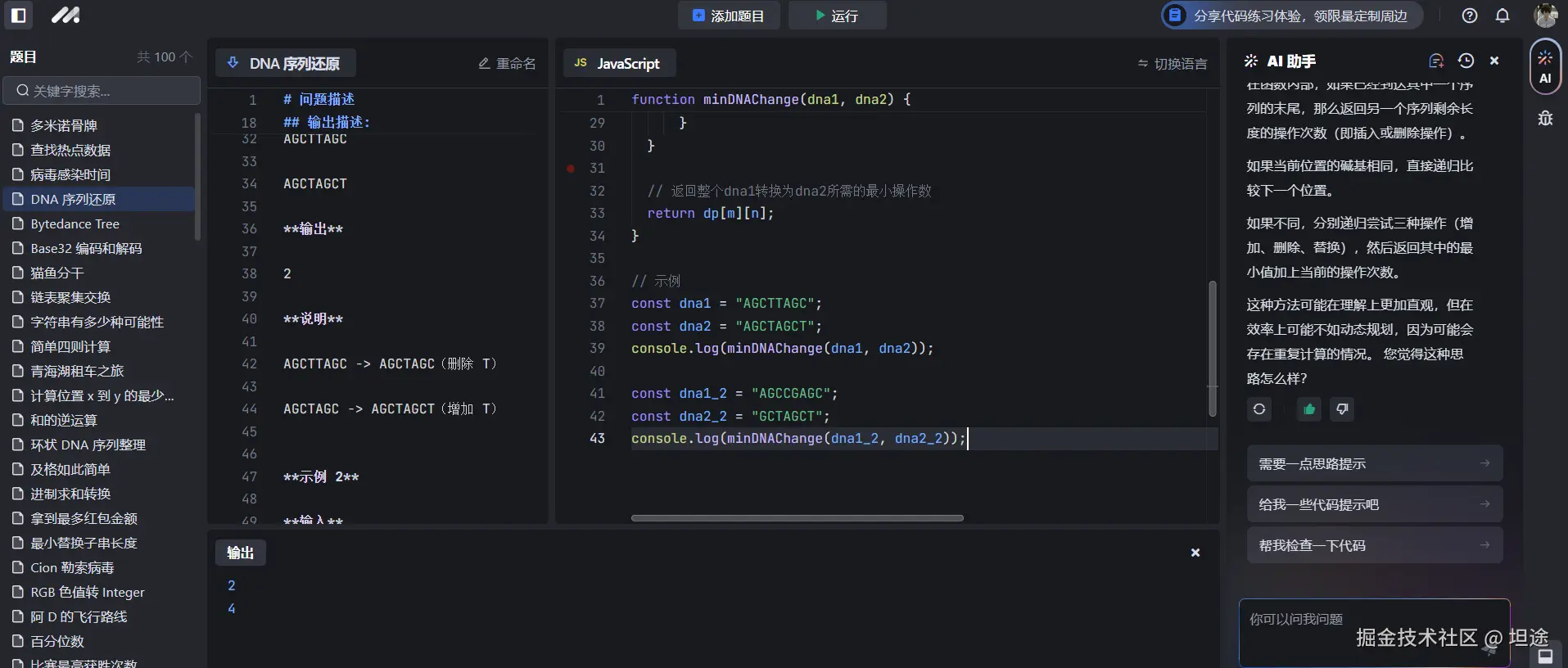Open the 切换语言 language switcher
This screenshot has width=1568, height=668.
point(1172,64)
